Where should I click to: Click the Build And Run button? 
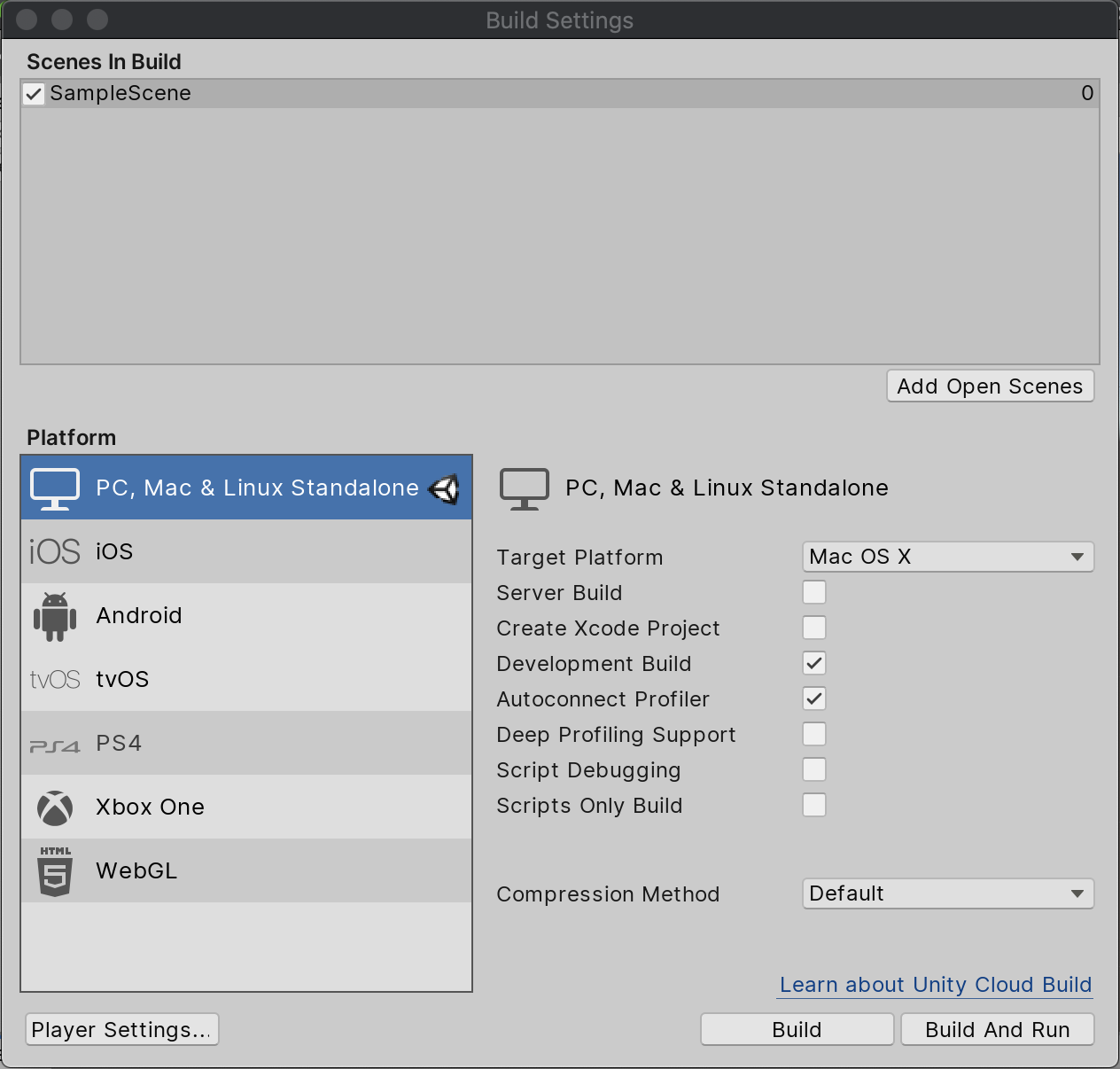(x=997, y=1030)
